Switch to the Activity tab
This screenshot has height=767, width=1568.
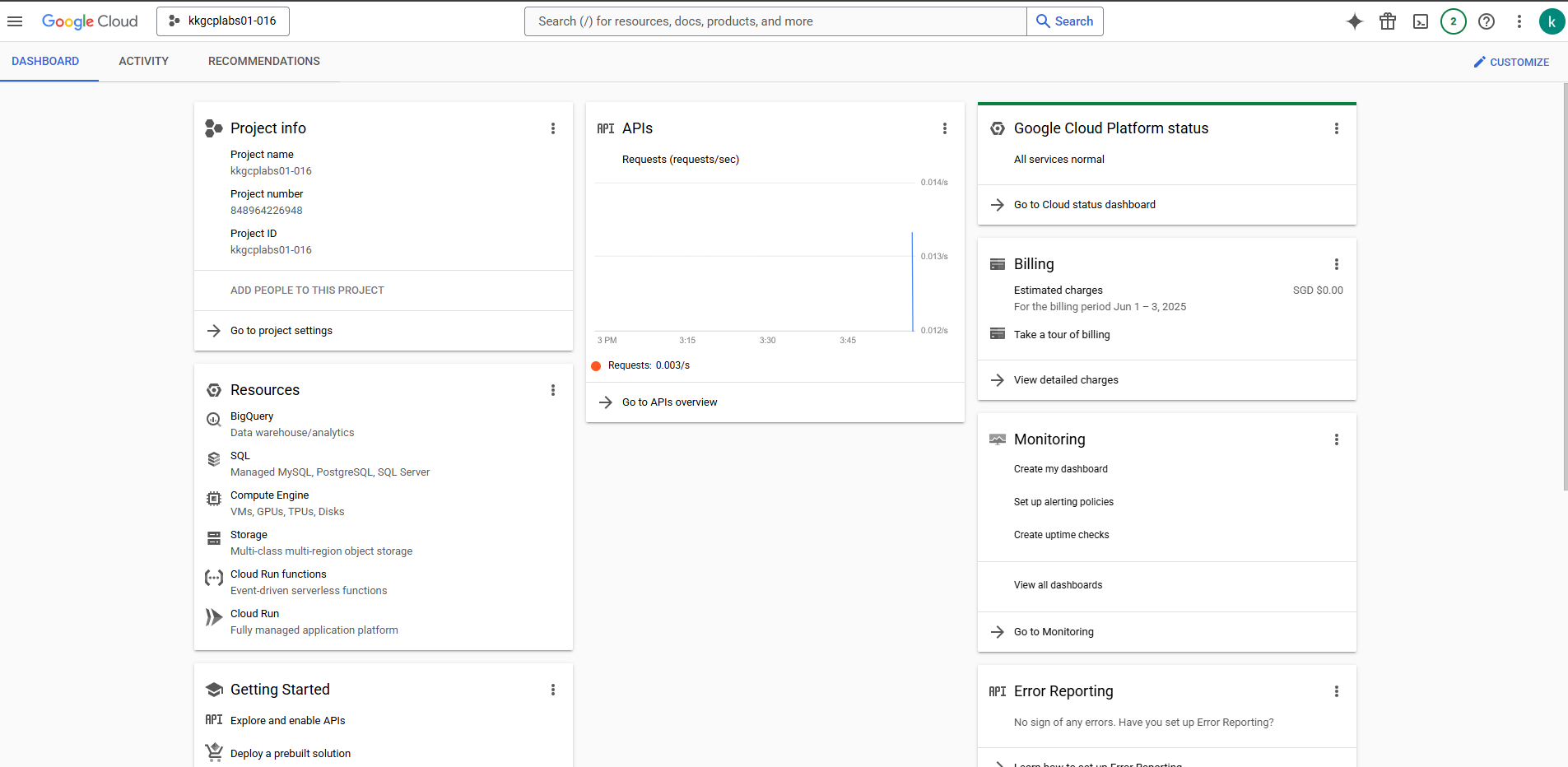point(143,62)
